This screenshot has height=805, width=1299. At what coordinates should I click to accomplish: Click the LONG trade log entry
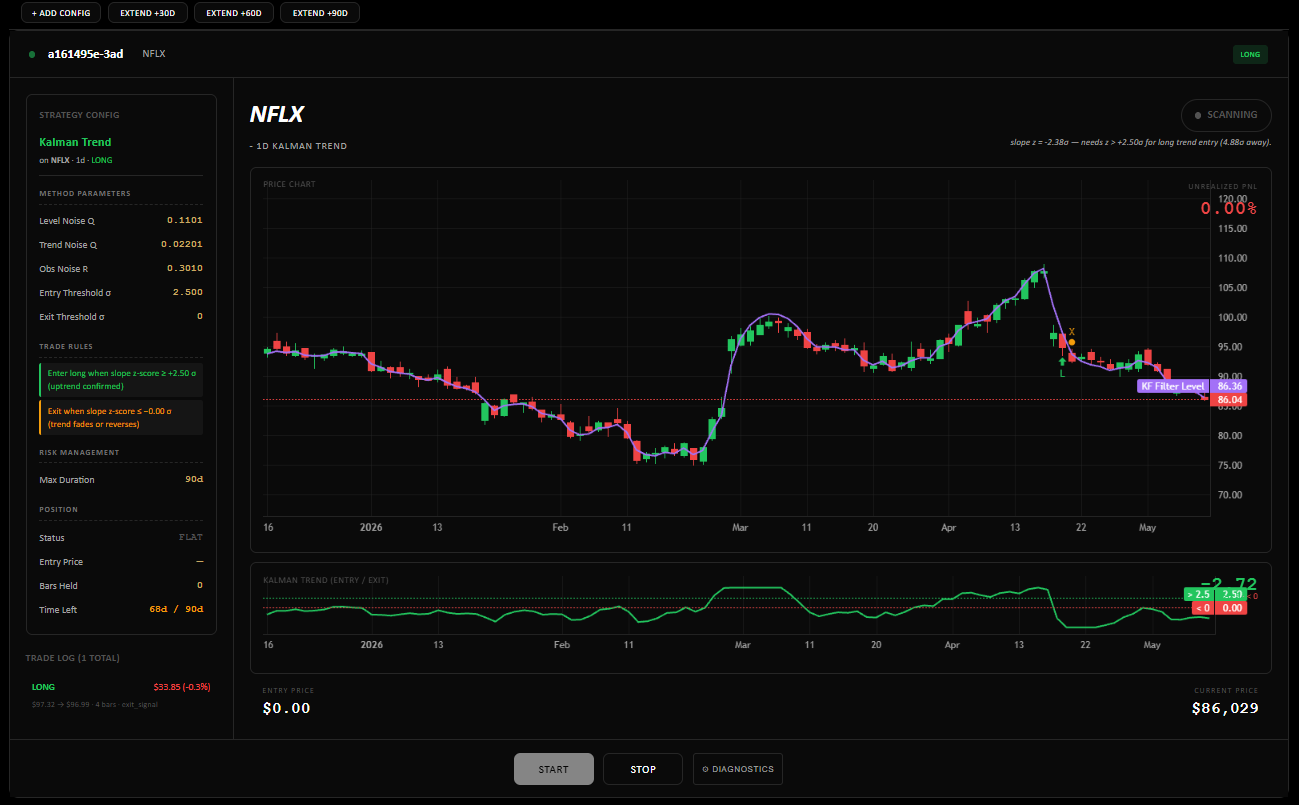tap(121, 695)
